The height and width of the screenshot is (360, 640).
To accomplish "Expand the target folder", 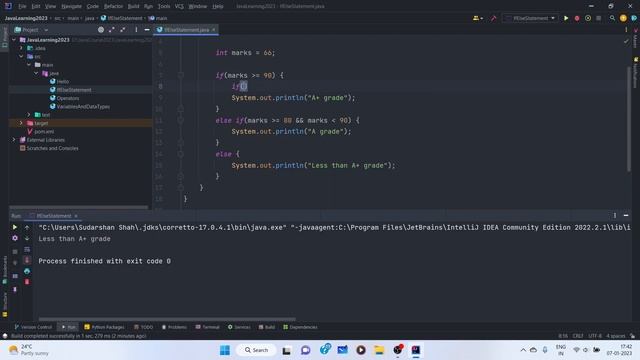I will point(22,123).
